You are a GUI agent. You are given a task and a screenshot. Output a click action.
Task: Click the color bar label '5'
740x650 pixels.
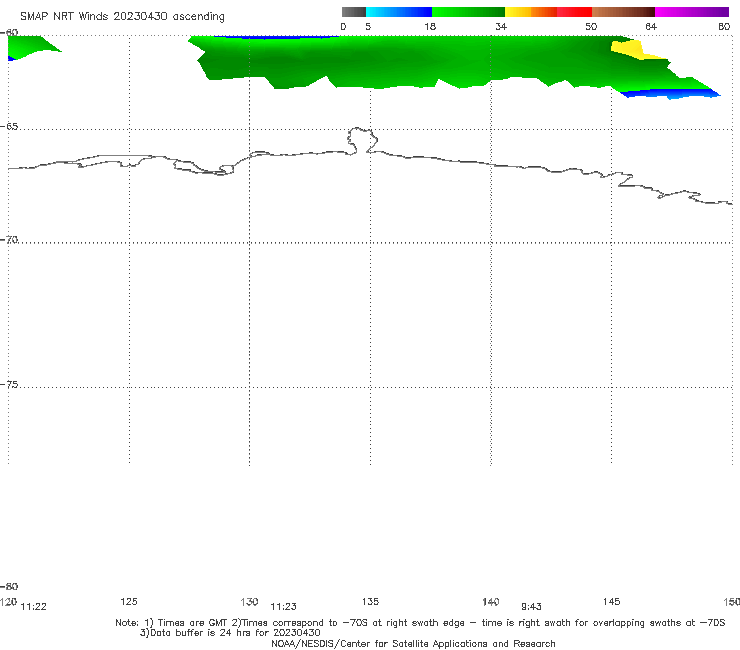[x=368, y=26]
